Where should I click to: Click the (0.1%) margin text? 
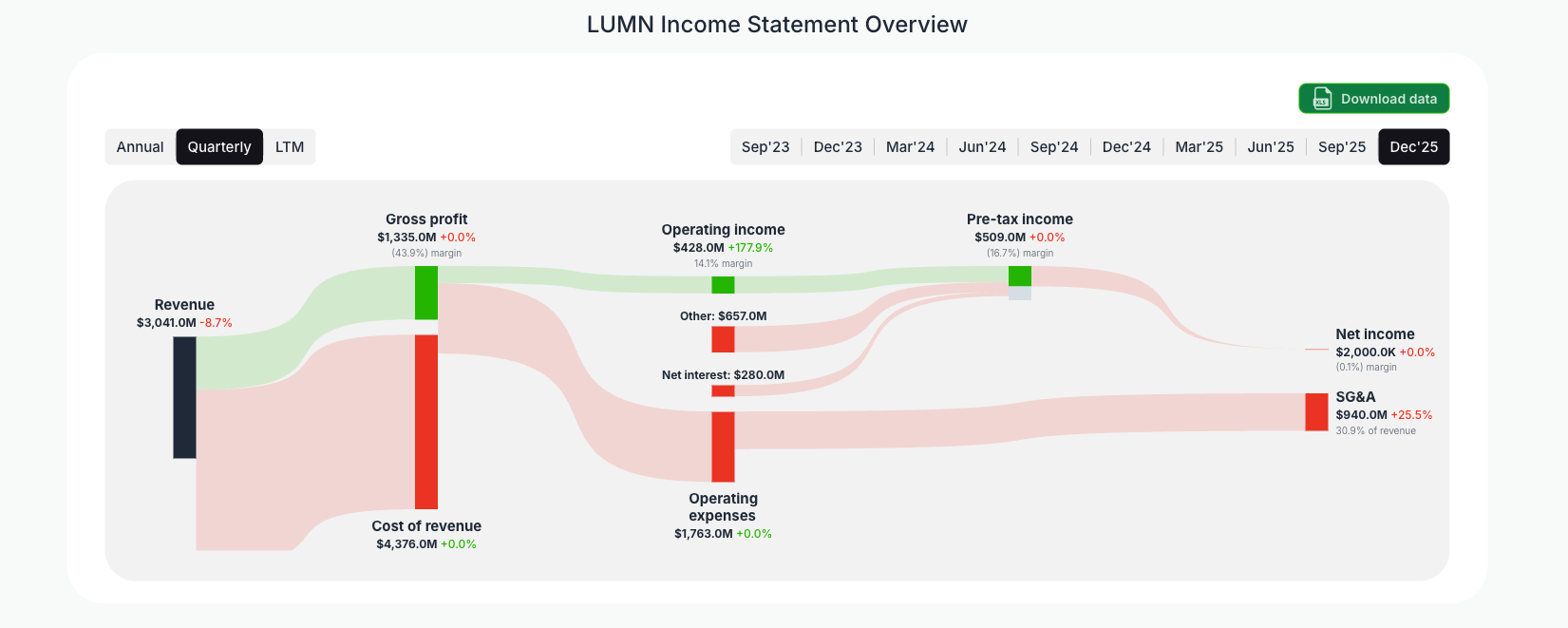1366,368
